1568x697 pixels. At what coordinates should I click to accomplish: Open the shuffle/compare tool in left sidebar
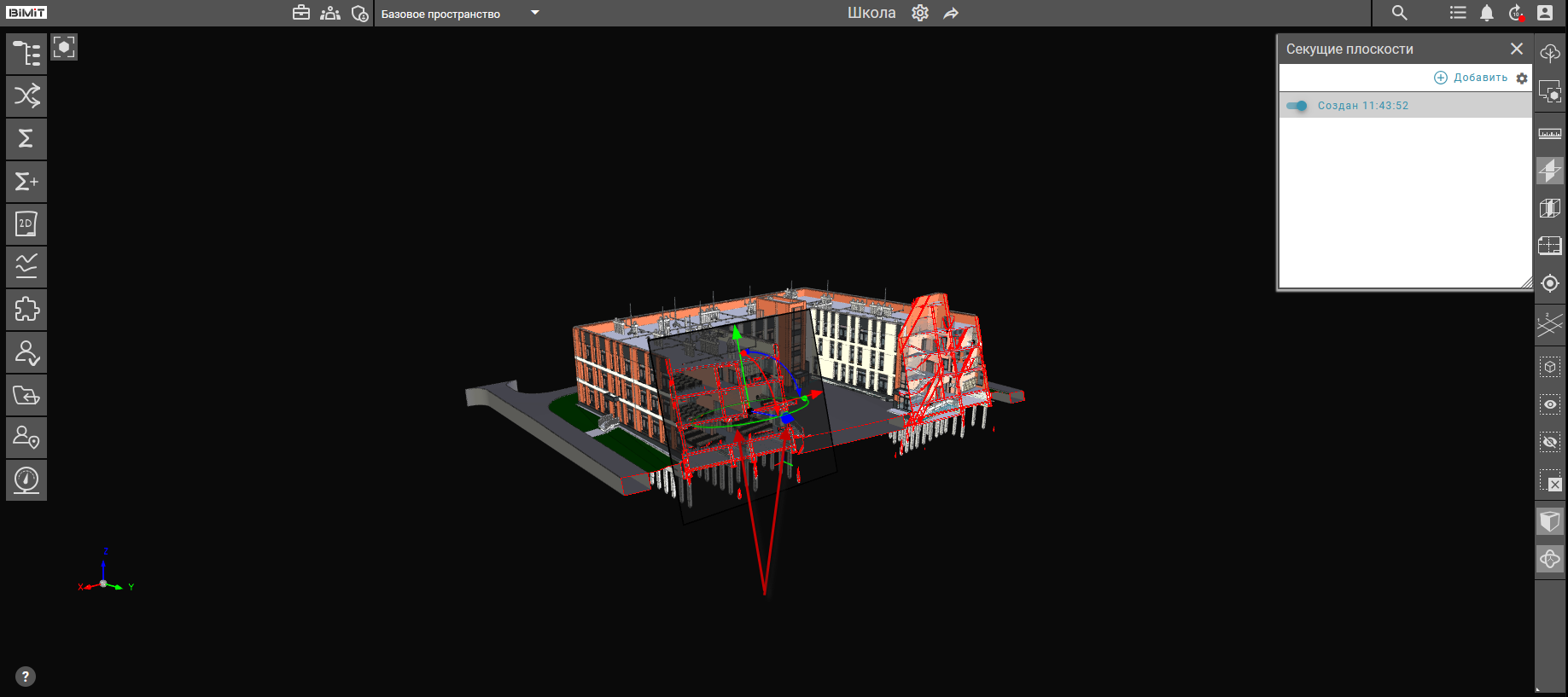26,96
